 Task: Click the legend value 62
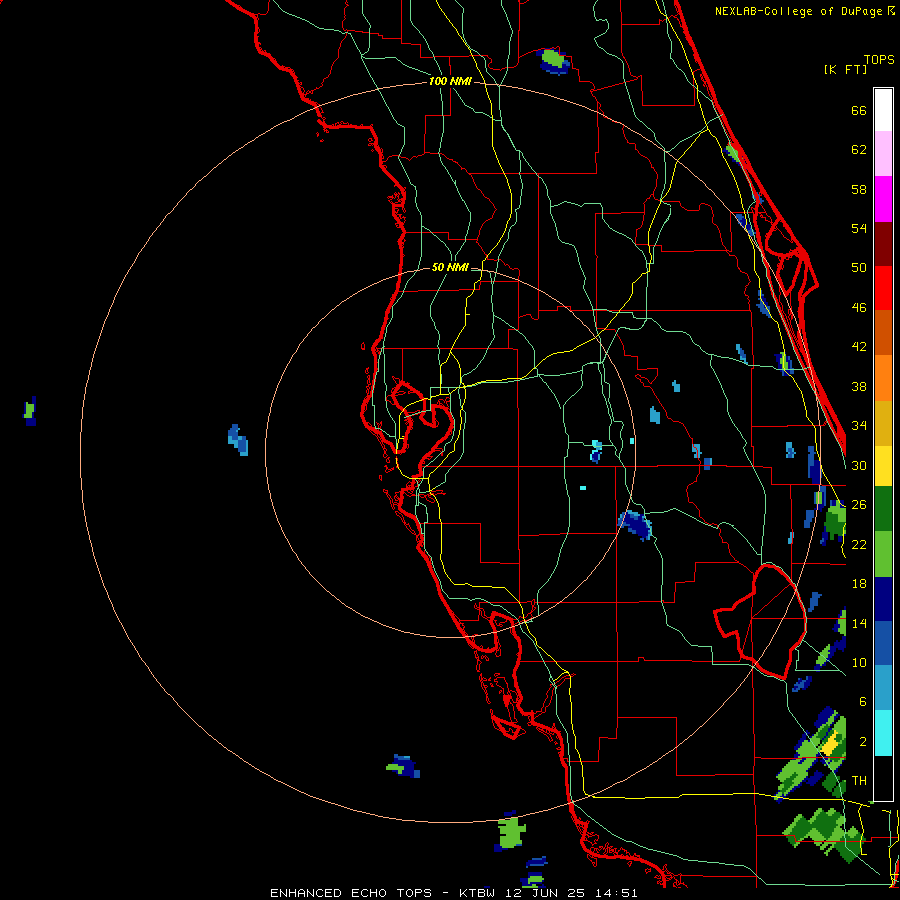859,150
